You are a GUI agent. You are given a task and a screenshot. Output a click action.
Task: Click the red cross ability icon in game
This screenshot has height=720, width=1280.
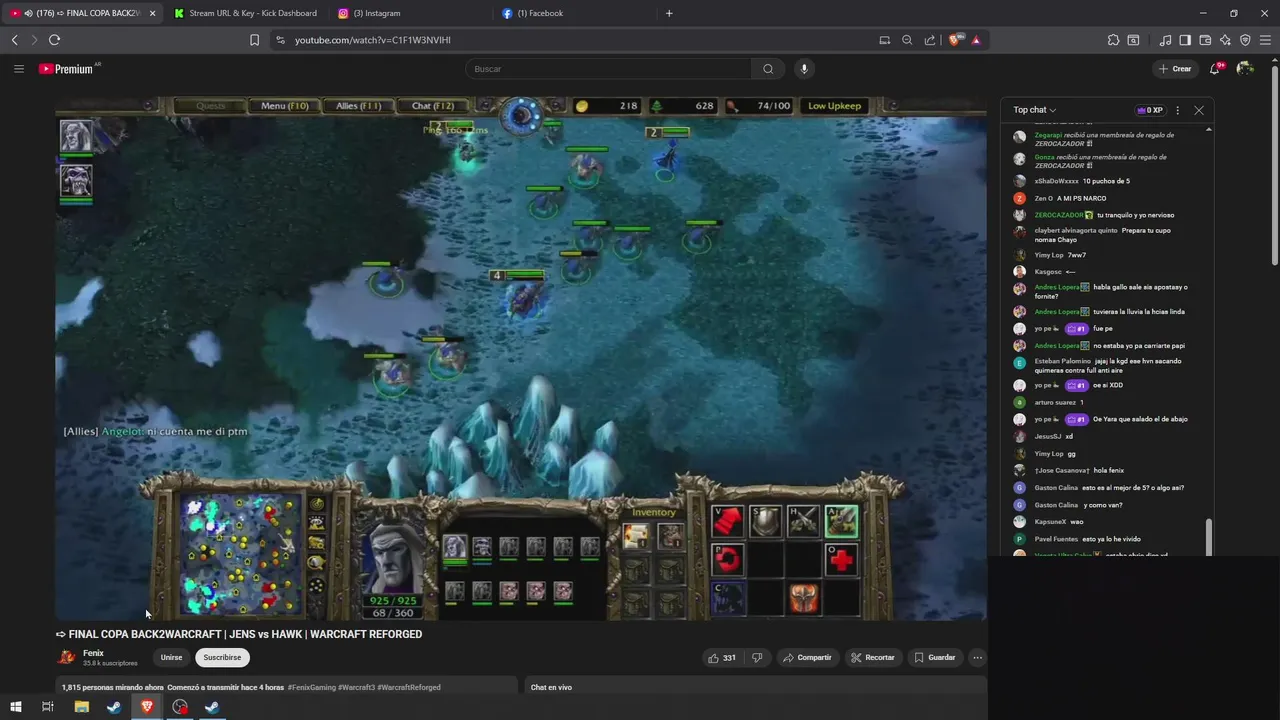(841, 560)
